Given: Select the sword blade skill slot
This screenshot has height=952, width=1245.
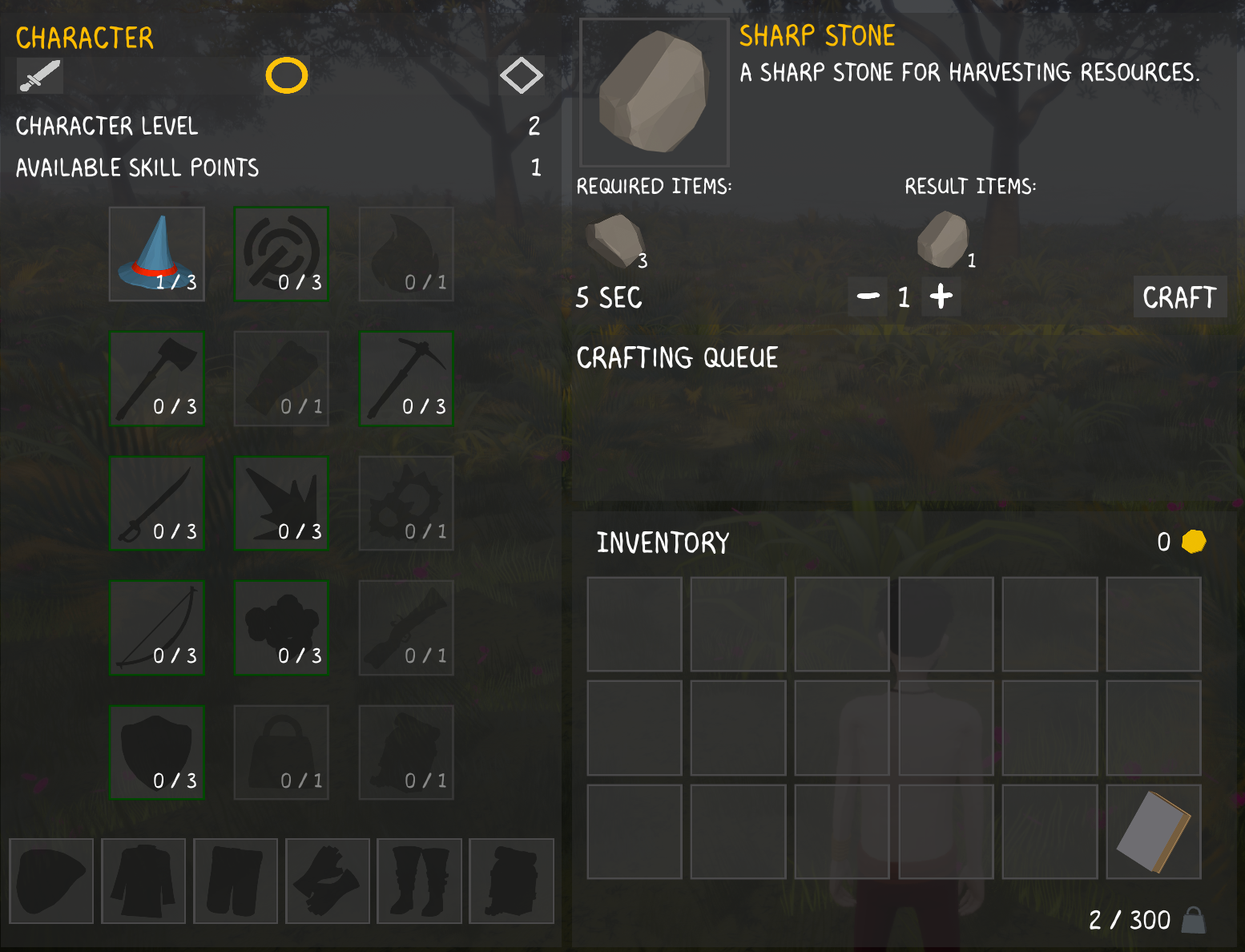Looking at the screenshot, I should 157,503.
